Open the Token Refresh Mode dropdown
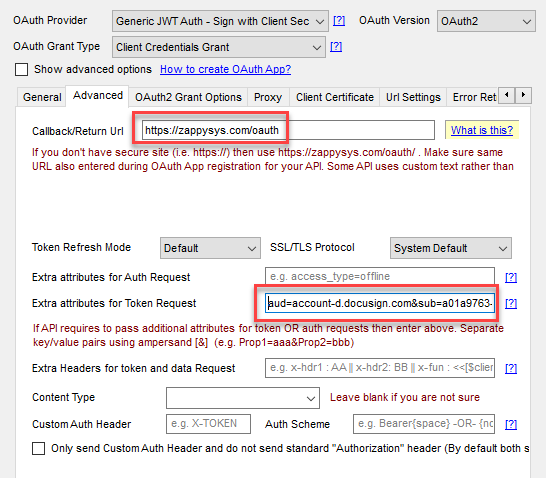 tap(210, 248)
